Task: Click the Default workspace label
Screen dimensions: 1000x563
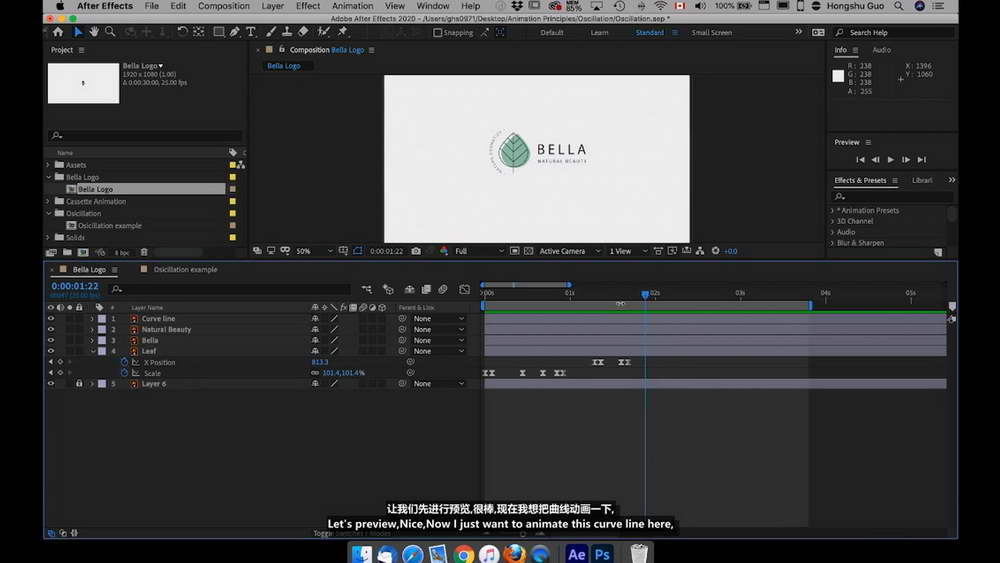Action: [552, 33]
